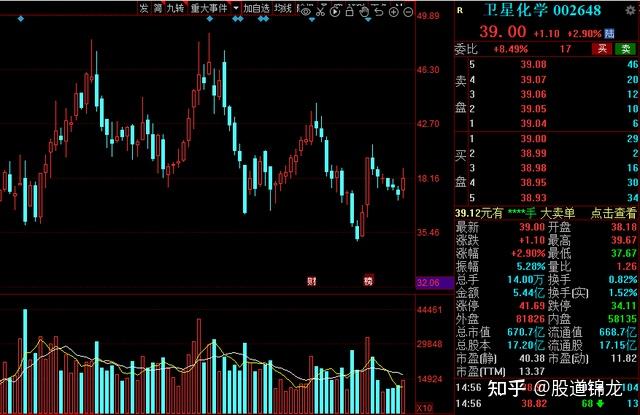Toggle the lock icon in chart toolbar
This screenshot has height=415, width=640.
point(349,11)
